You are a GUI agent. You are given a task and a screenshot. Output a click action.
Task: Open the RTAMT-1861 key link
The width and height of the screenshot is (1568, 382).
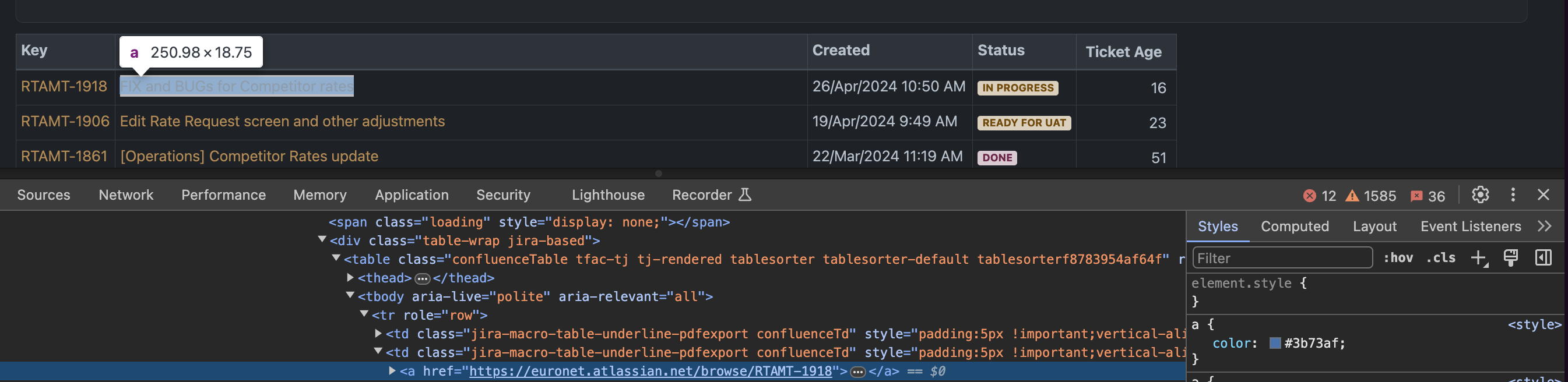[x=64, y=156]
